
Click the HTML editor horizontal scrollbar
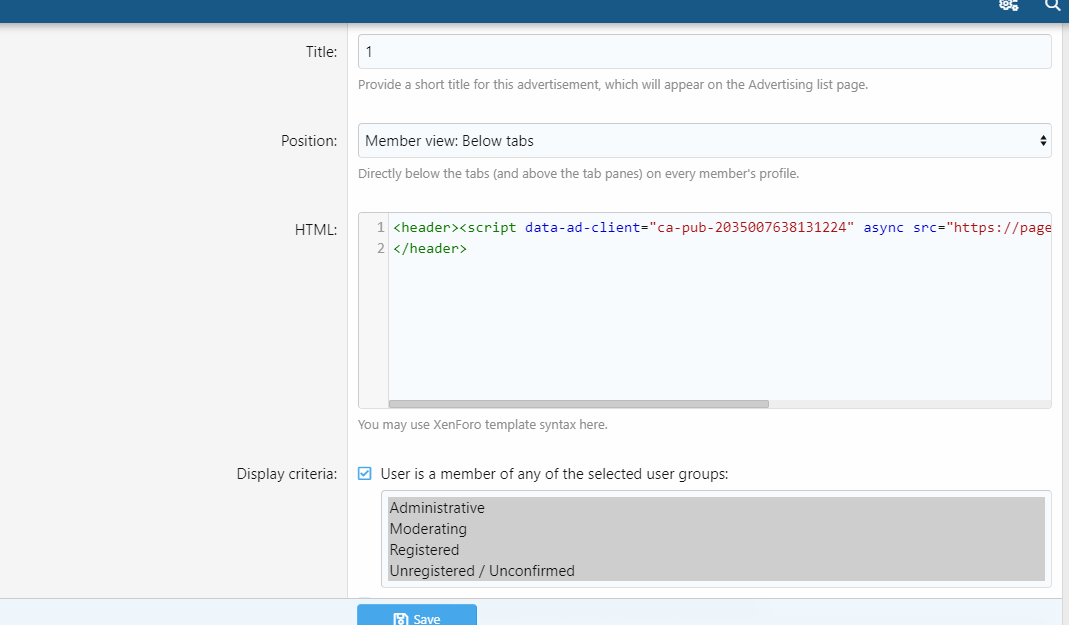tap(578, 404)
